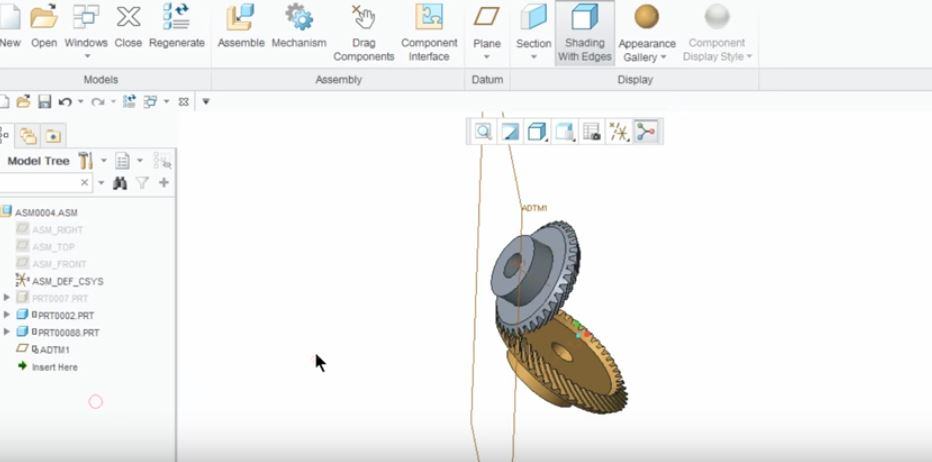The height and width of the screenshot is (462, 932).
Task: Click the Refit zoom icon in graphics toolbar
Action: pos(483,132)
